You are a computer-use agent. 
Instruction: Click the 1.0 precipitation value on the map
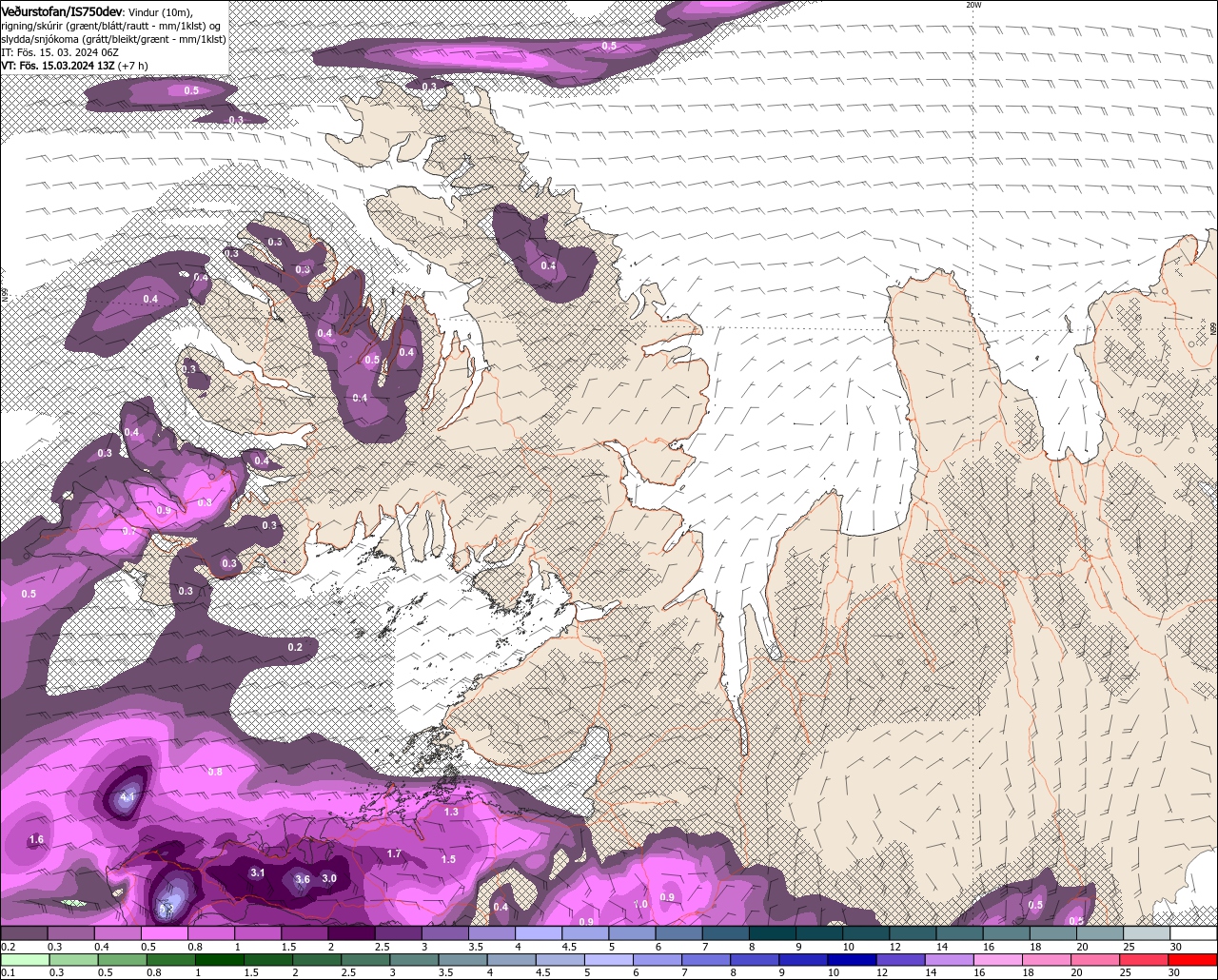click(x=640, y=904)
